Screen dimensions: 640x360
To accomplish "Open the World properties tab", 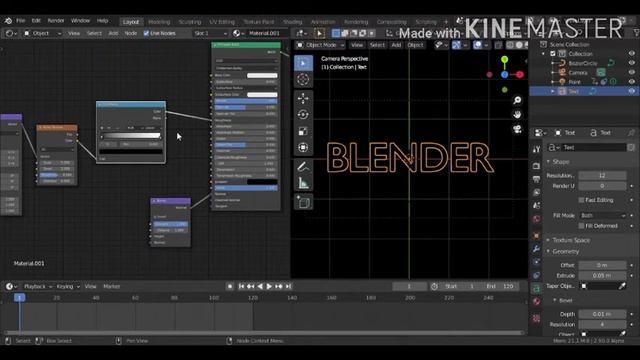I will (x=536, y=219).
